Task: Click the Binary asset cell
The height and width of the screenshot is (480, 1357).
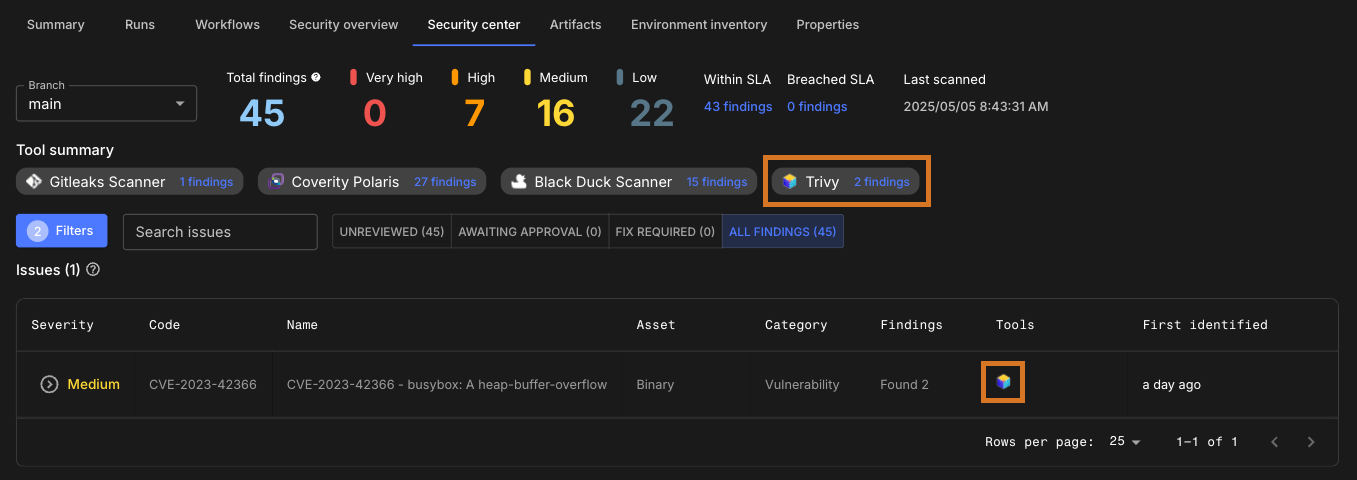Action: (655, 384)
